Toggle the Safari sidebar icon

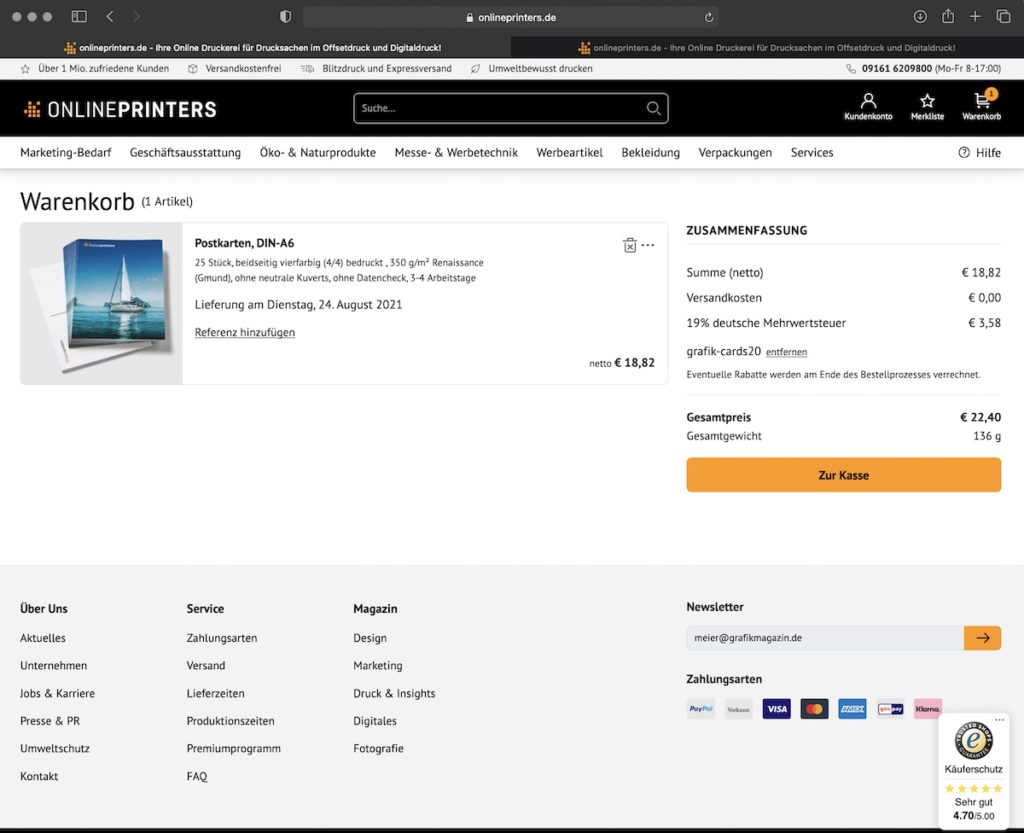79,16
